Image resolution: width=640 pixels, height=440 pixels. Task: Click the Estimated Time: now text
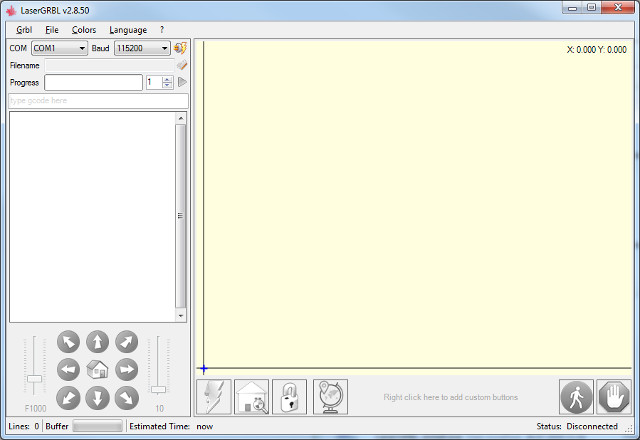coord(171,427)
